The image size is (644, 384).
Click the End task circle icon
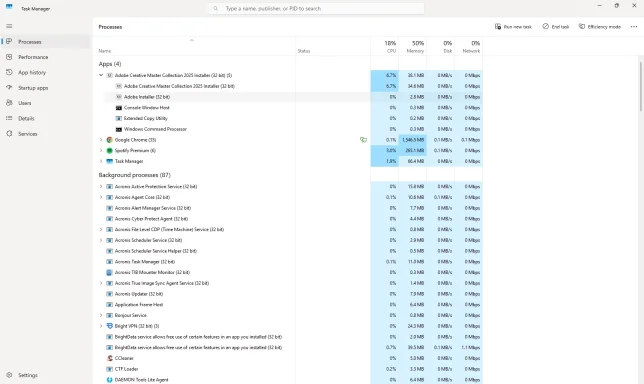coord(545,27)
